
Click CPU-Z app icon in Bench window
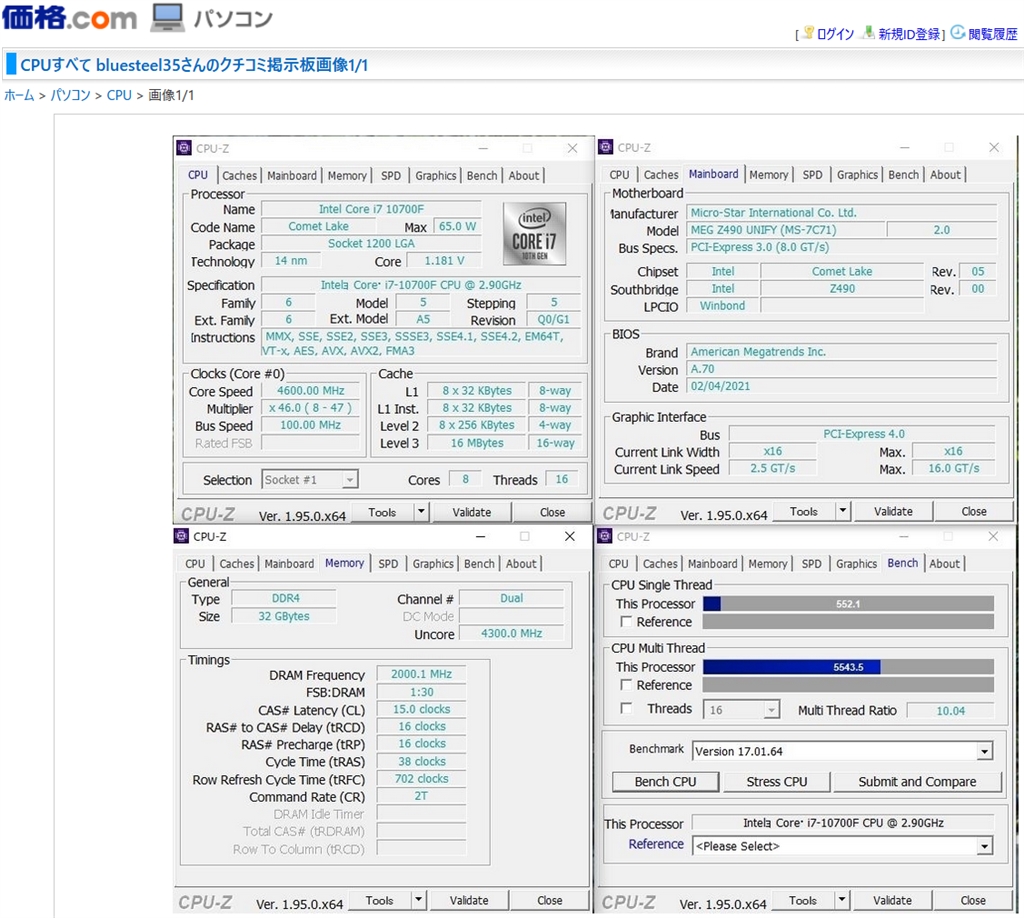click(x=605, y=536)
